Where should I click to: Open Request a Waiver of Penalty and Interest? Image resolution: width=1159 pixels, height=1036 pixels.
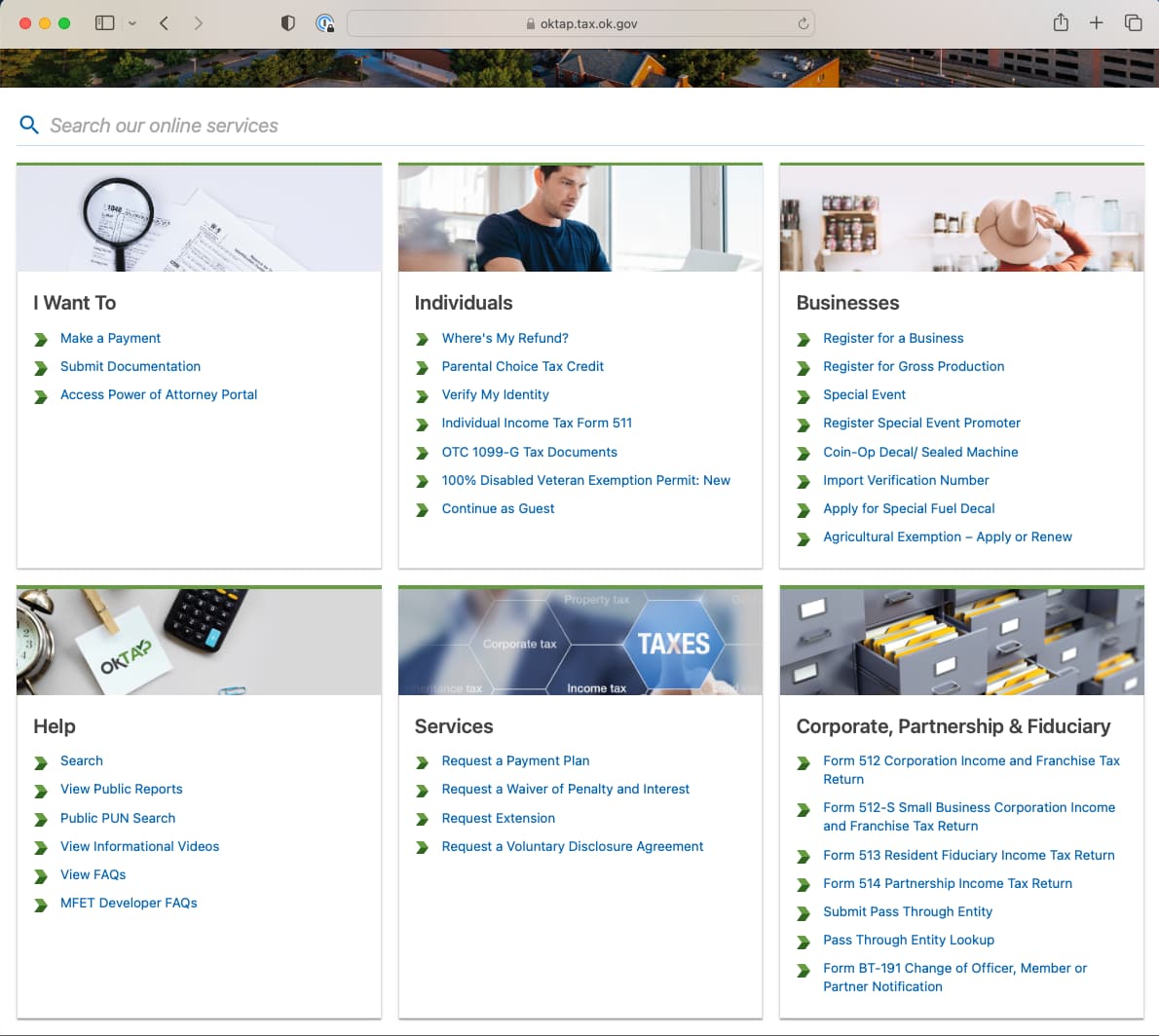click(x=566, y=790)
